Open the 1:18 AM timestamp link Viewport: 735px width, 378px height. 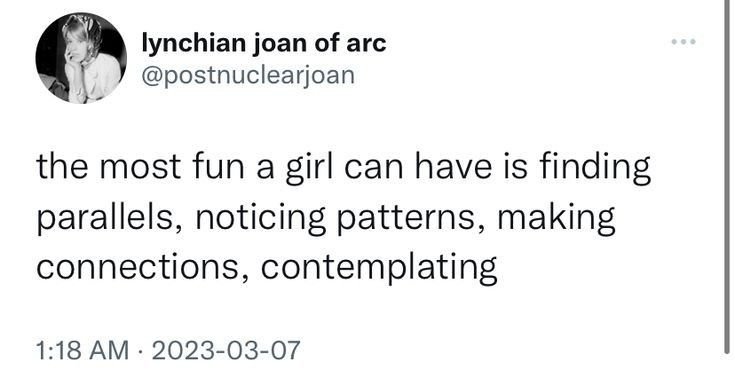pyautogui.click(x=82, y=351)
